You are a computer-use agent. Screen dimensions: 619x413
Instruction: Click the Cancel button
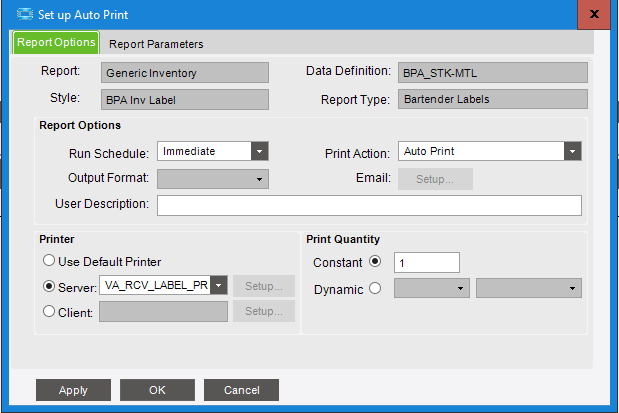(241, 390)
